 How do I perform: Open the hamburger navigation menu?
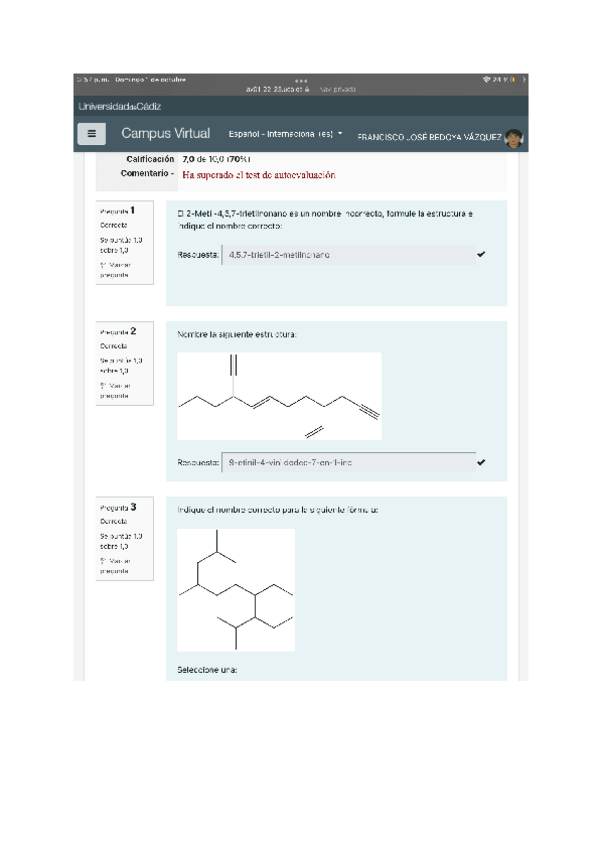(x=92, y=134)
